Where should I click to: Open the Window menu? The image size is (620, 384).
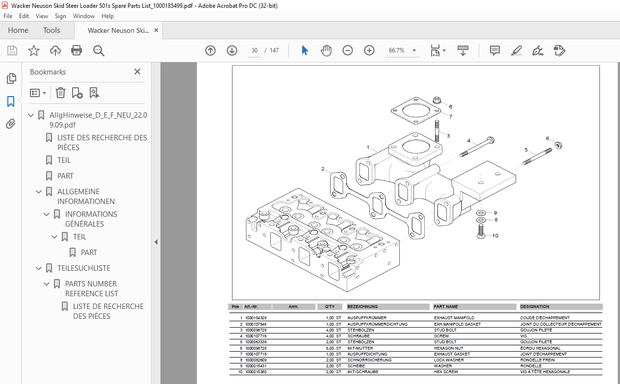pos(83,16)
